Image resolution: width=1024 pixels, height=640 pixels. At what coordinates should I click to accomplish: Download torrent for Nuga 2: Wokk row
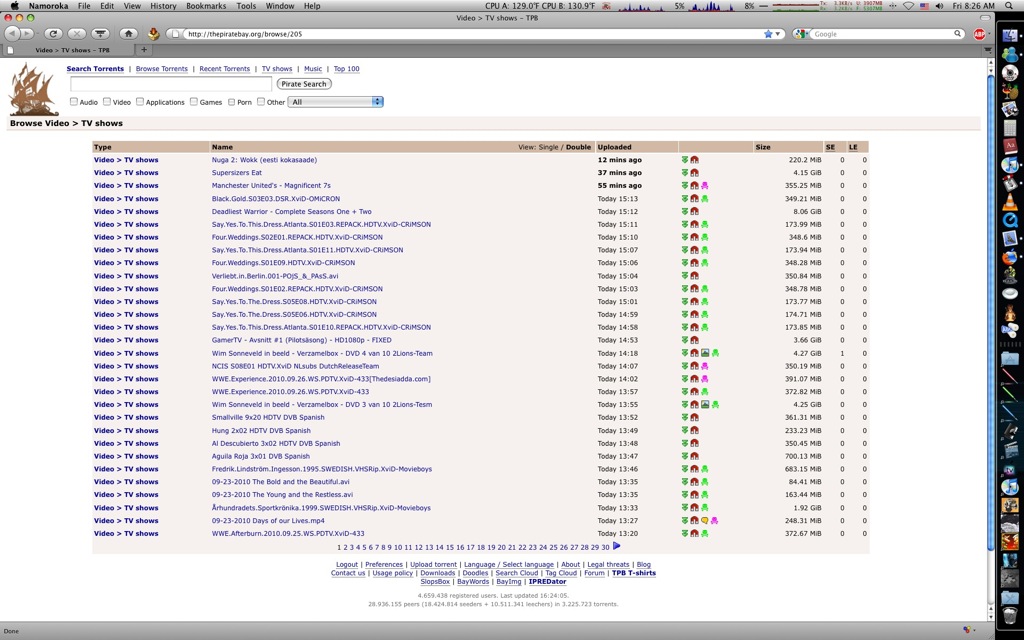pyautogui.click(x=684, y=159)
